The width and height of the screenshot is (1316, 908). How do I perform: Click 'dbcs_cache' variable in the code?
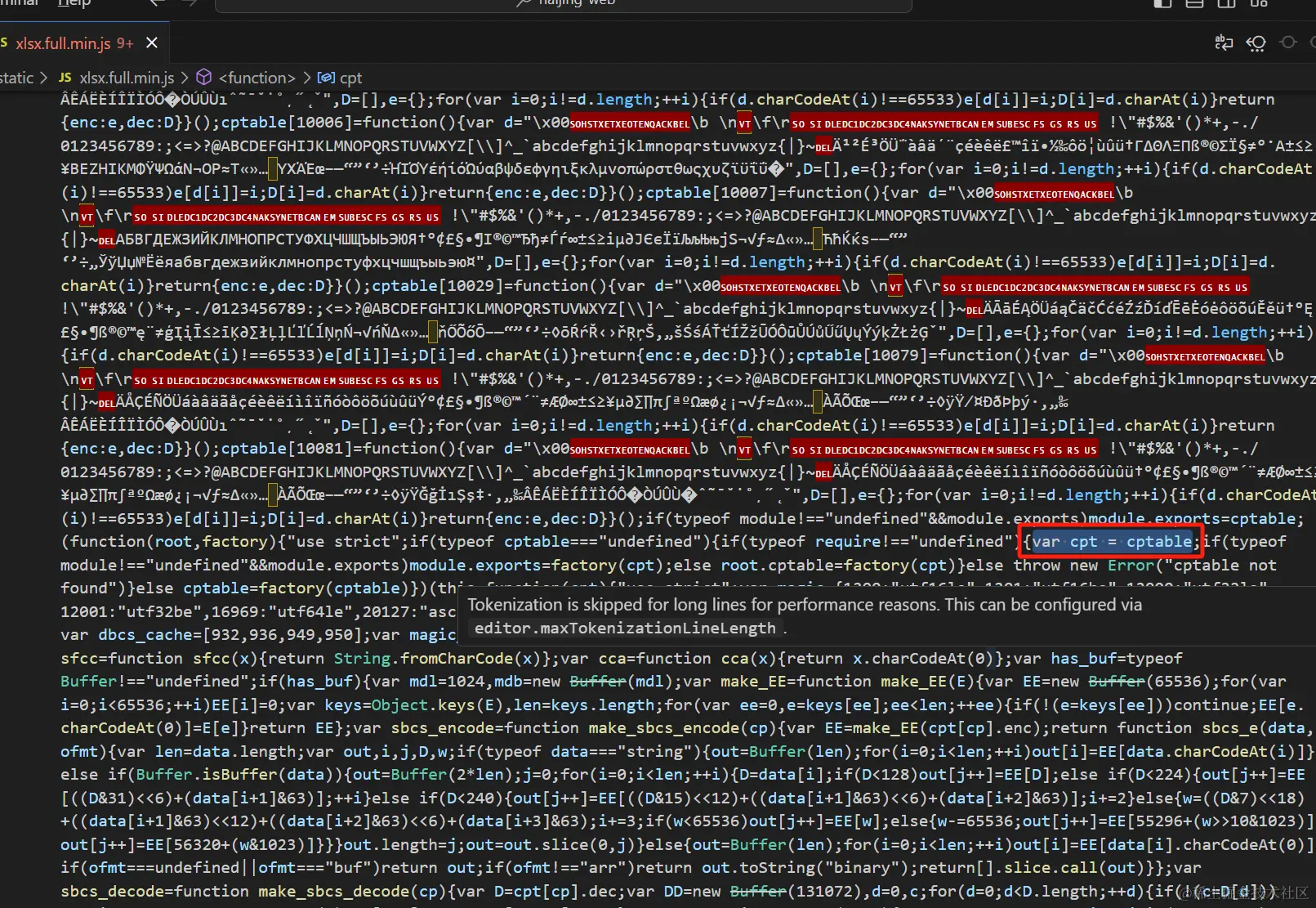pos(145,635)
